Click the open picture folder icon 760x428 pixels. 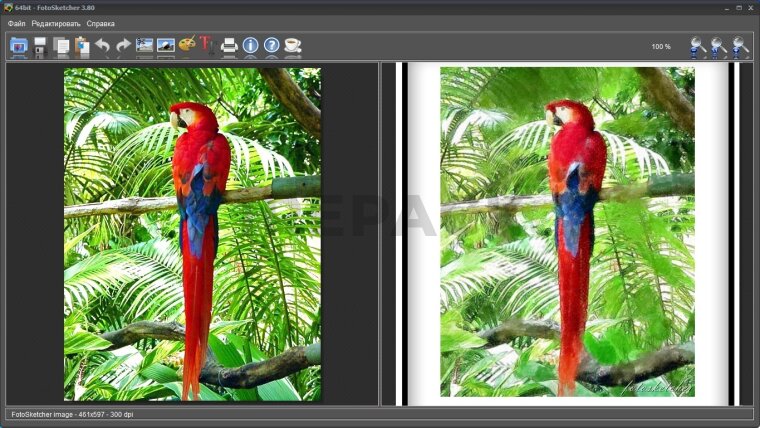pyautogui.click(x=19, y=45)
